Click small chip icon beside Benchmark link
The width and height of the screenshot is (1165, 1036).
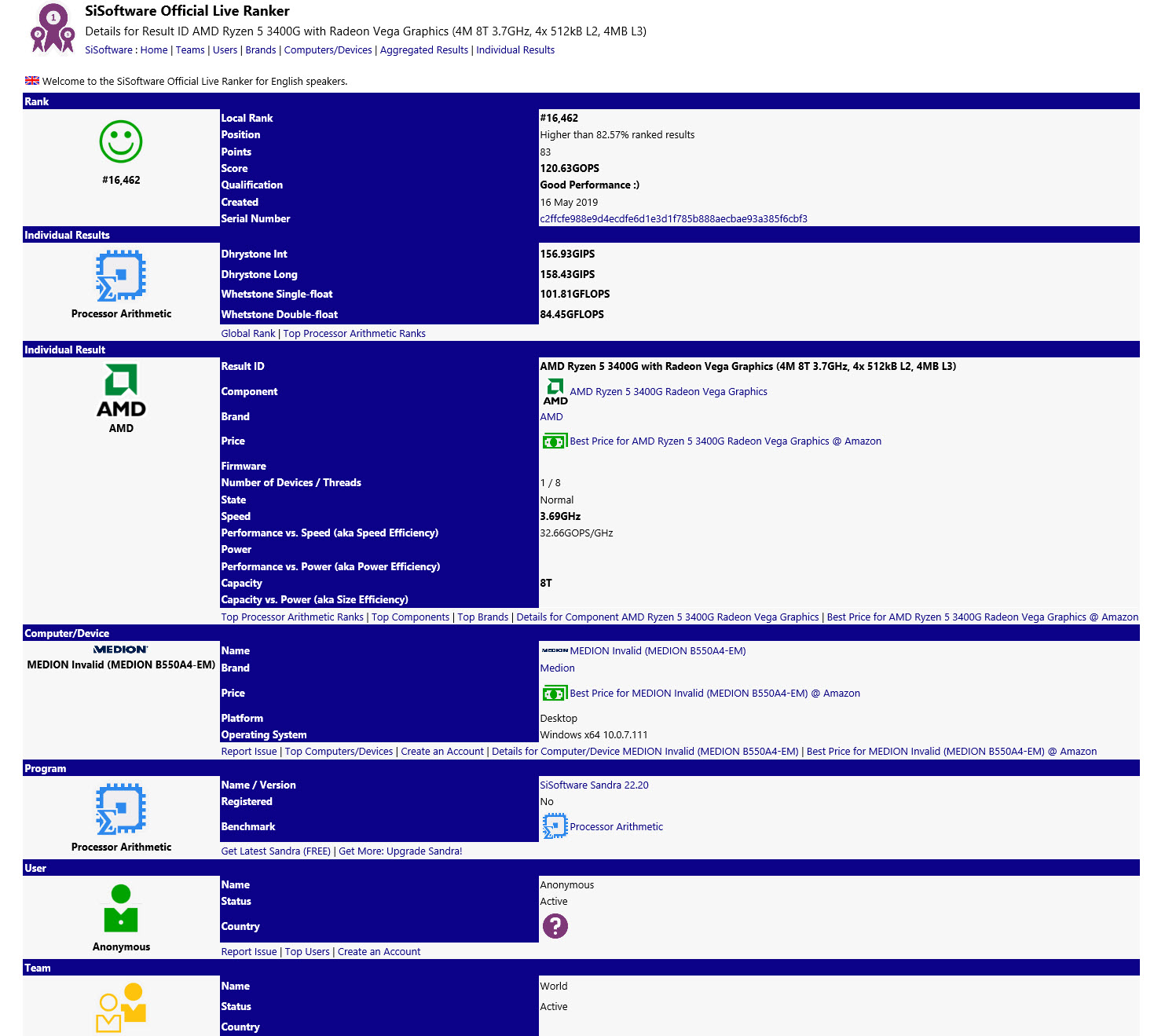click(x=555, y=826)
